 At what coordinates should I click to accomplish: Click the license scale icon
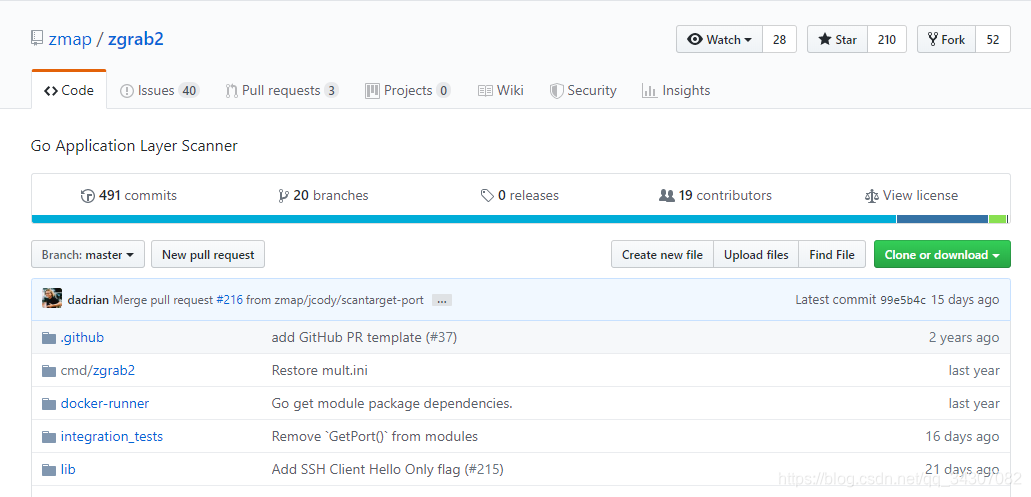click(872, 196)
